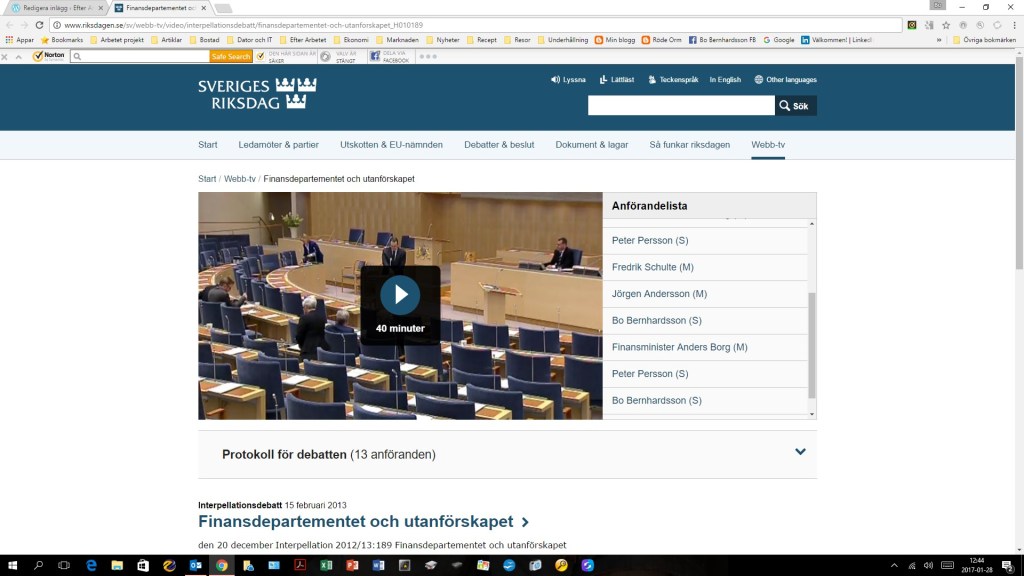This screenshot has width=1024, height=576.
Task: Click the Start breadcrumb link
Action: point(207,179)
